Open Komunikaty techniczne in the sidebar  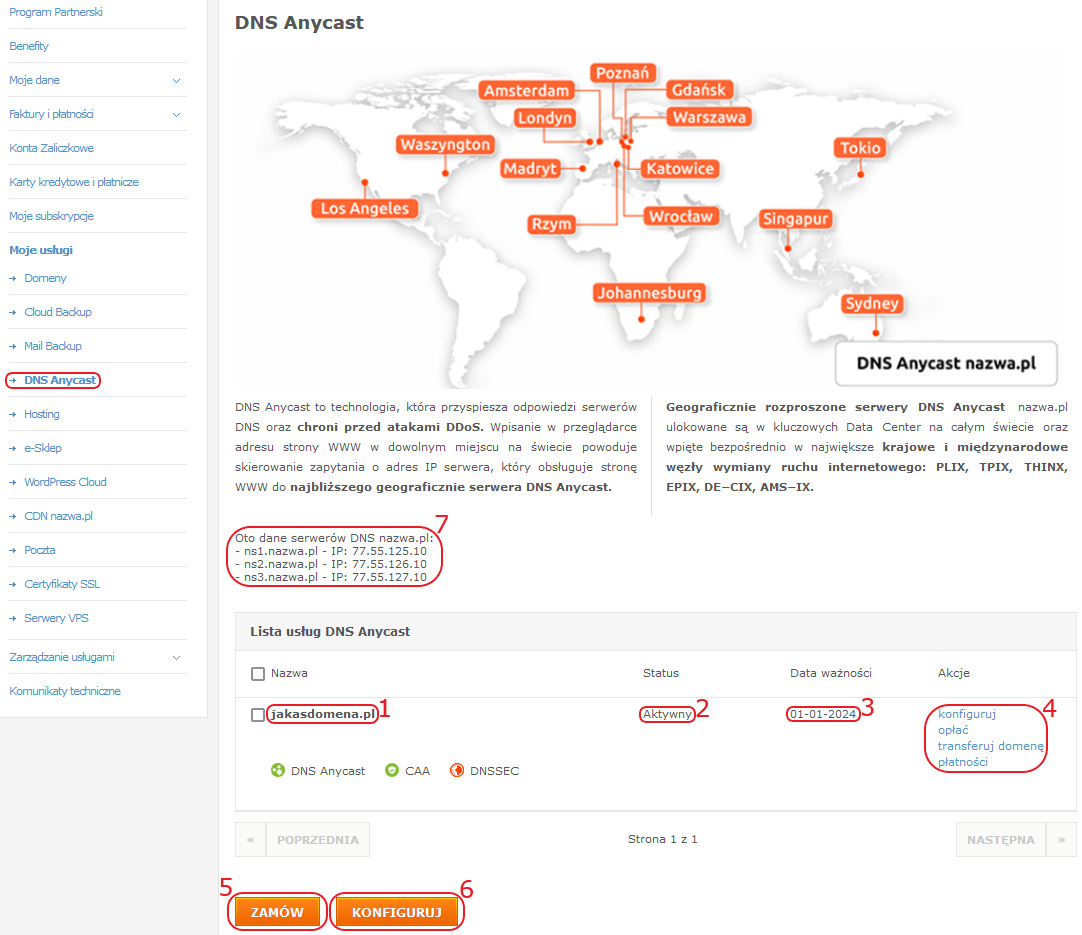(x=65, y=691)
